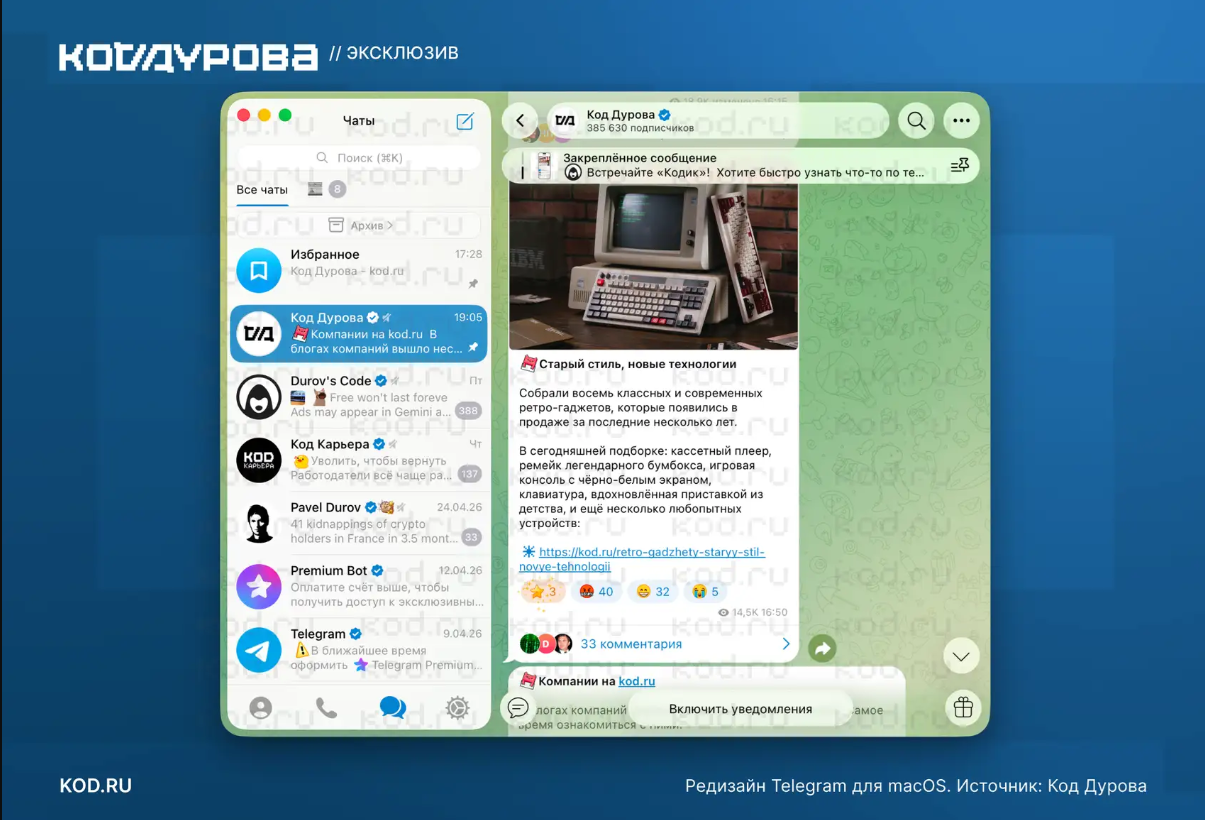Compose a new message with pencil icon

tap(465, 121)
